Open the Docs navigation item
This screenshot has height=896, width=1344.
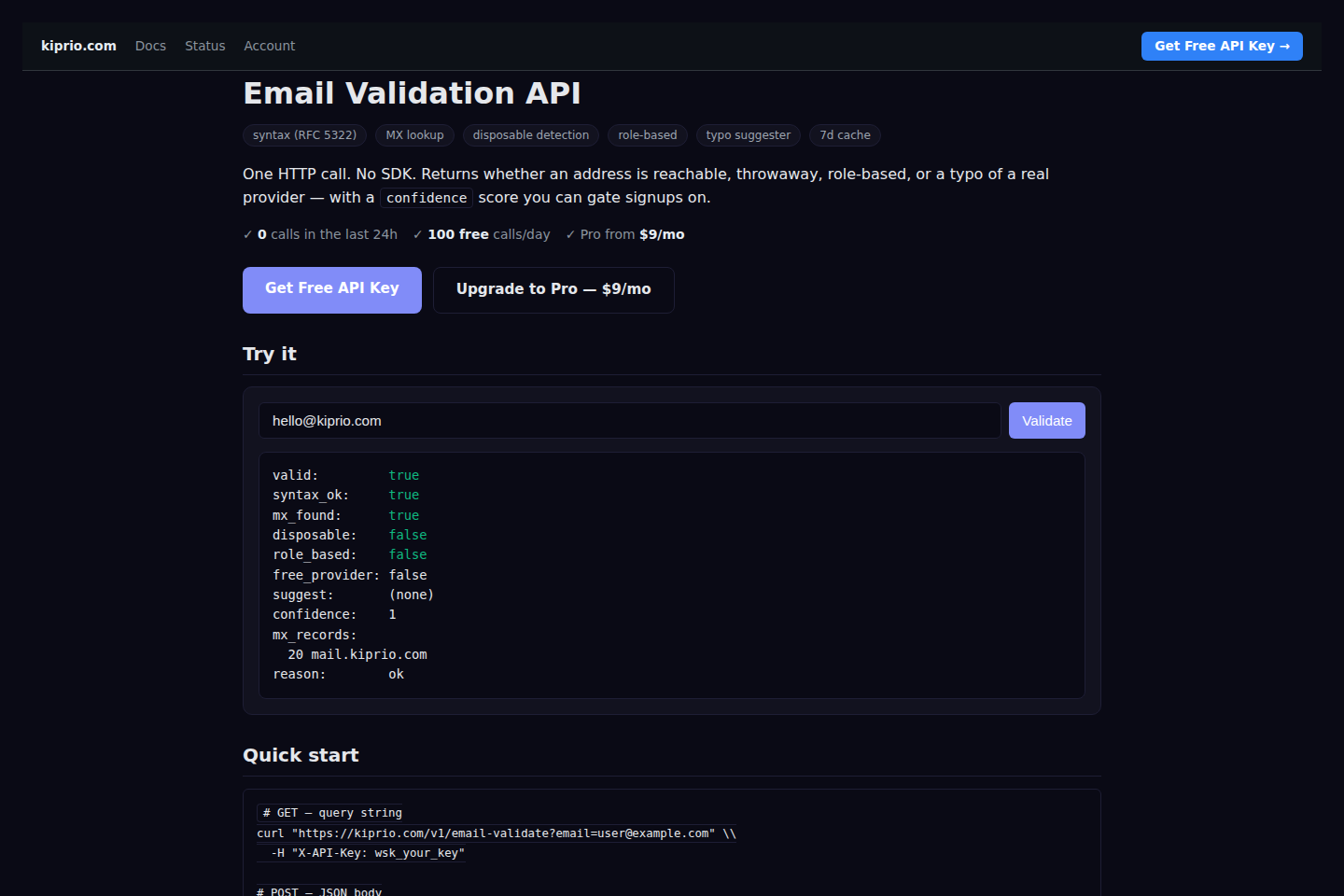tap(150, 46)
